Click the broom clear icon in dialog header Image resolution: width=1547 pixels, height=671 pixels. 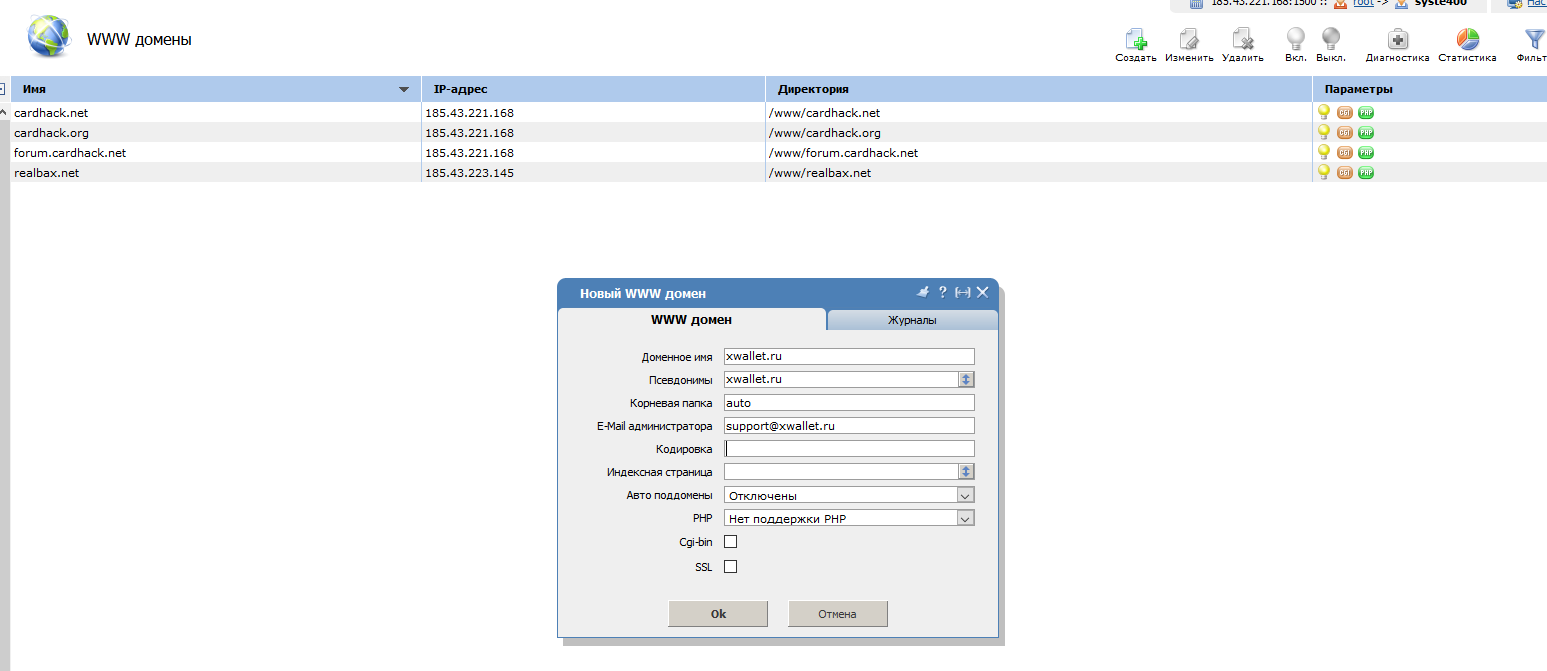click(923, 292)
